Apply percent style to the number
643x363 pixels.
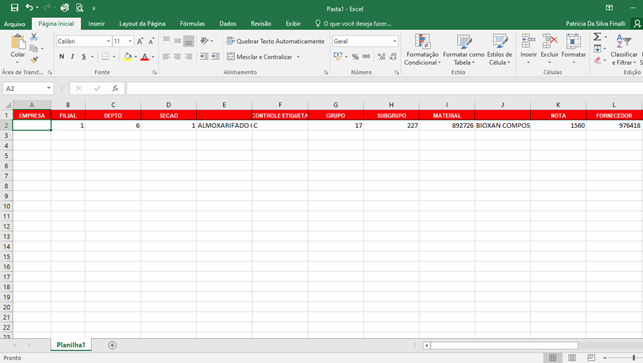click(x=355, y=57)
